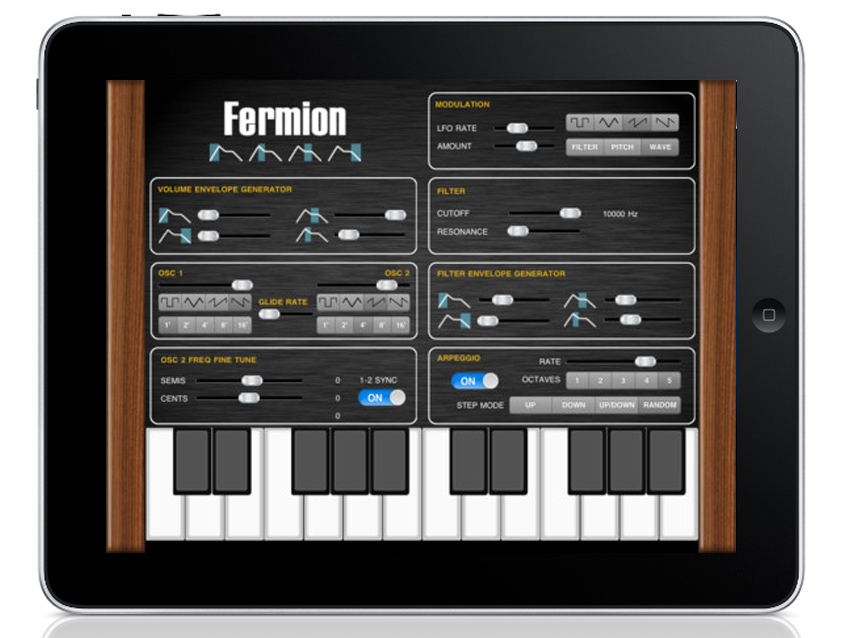Click the Volume Envelope sustain icon

(312, 216)
